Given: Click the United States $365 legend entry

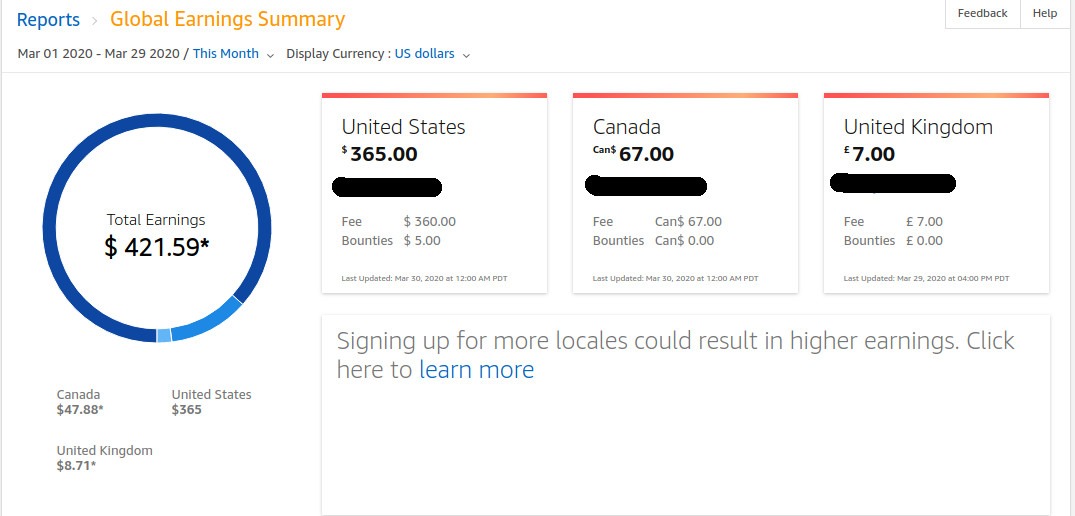Looking at the screenshot, I should tap(211, 402).
